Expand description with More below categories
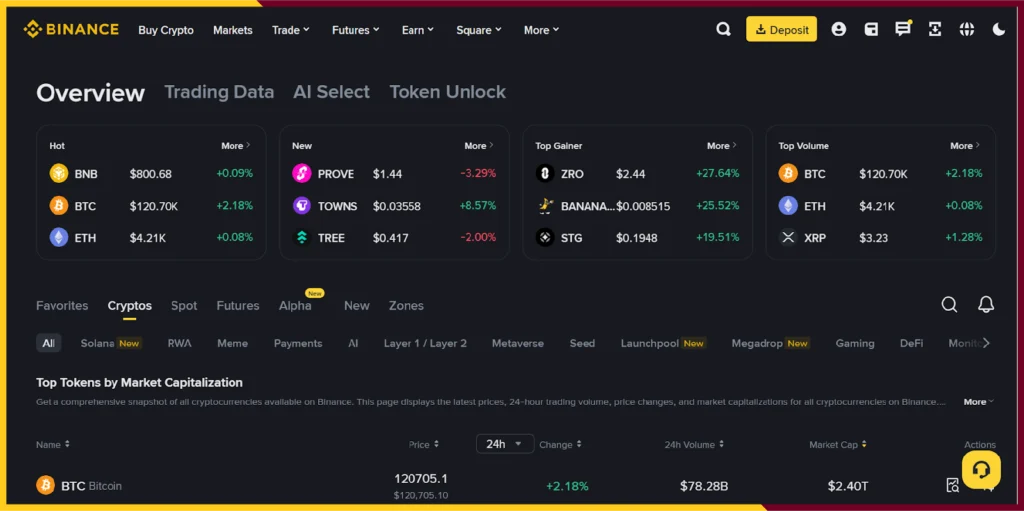This screenshot has width=1024, height=511. click(979, 402)
